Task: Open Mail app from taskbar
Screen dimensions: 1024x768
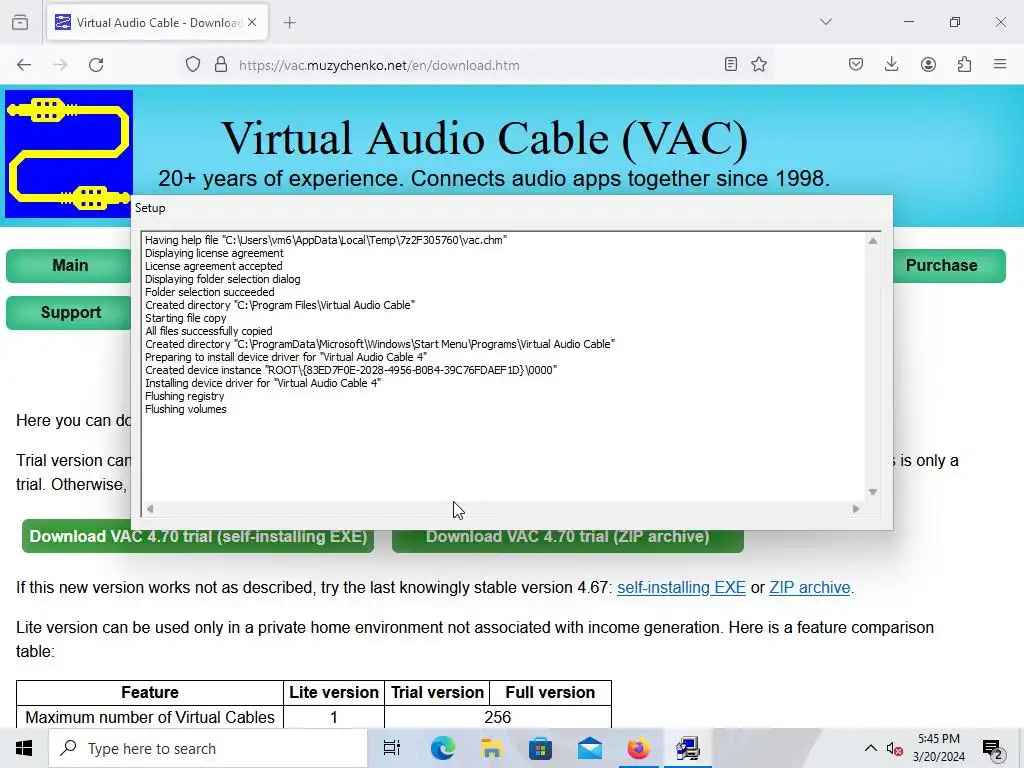Action: (x=590, y=748)
